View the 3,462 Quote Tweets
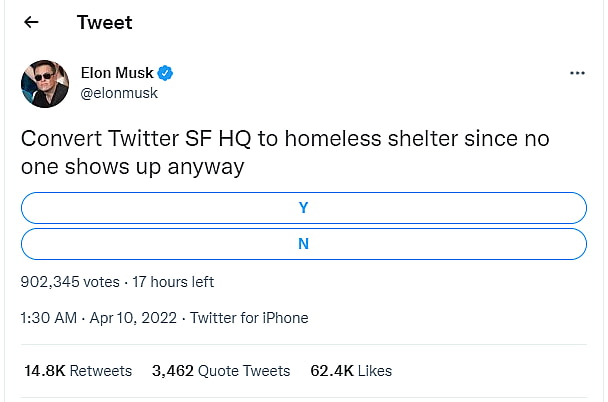The width and height of the screenshot is (608, 402). (221, 371)
